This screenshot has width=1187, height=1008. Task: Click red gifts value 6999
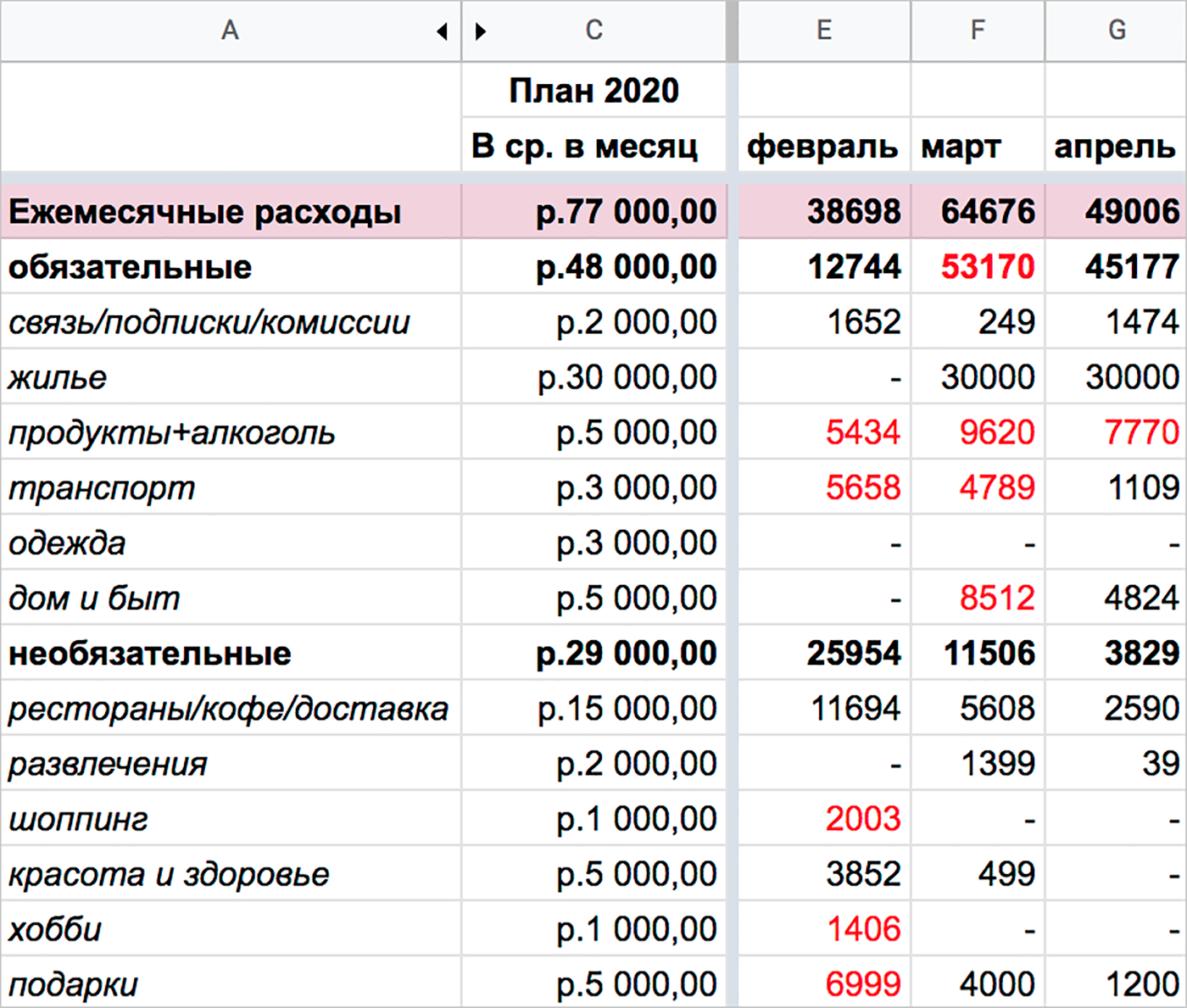(863, 984)
